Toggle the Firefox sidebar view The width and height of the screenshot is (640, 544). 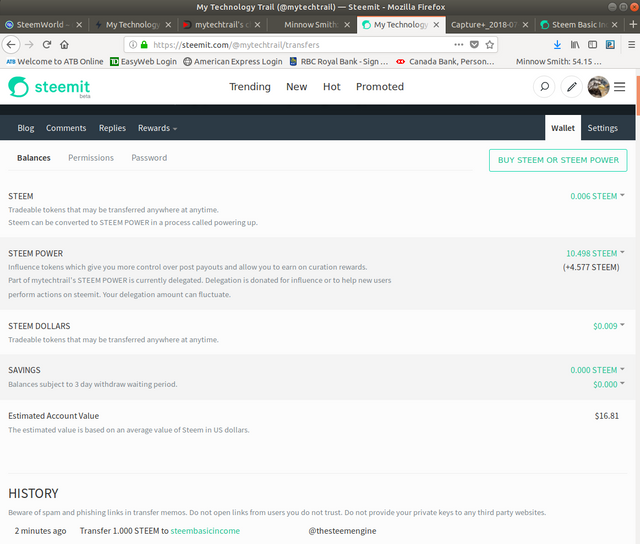(592, 44)
